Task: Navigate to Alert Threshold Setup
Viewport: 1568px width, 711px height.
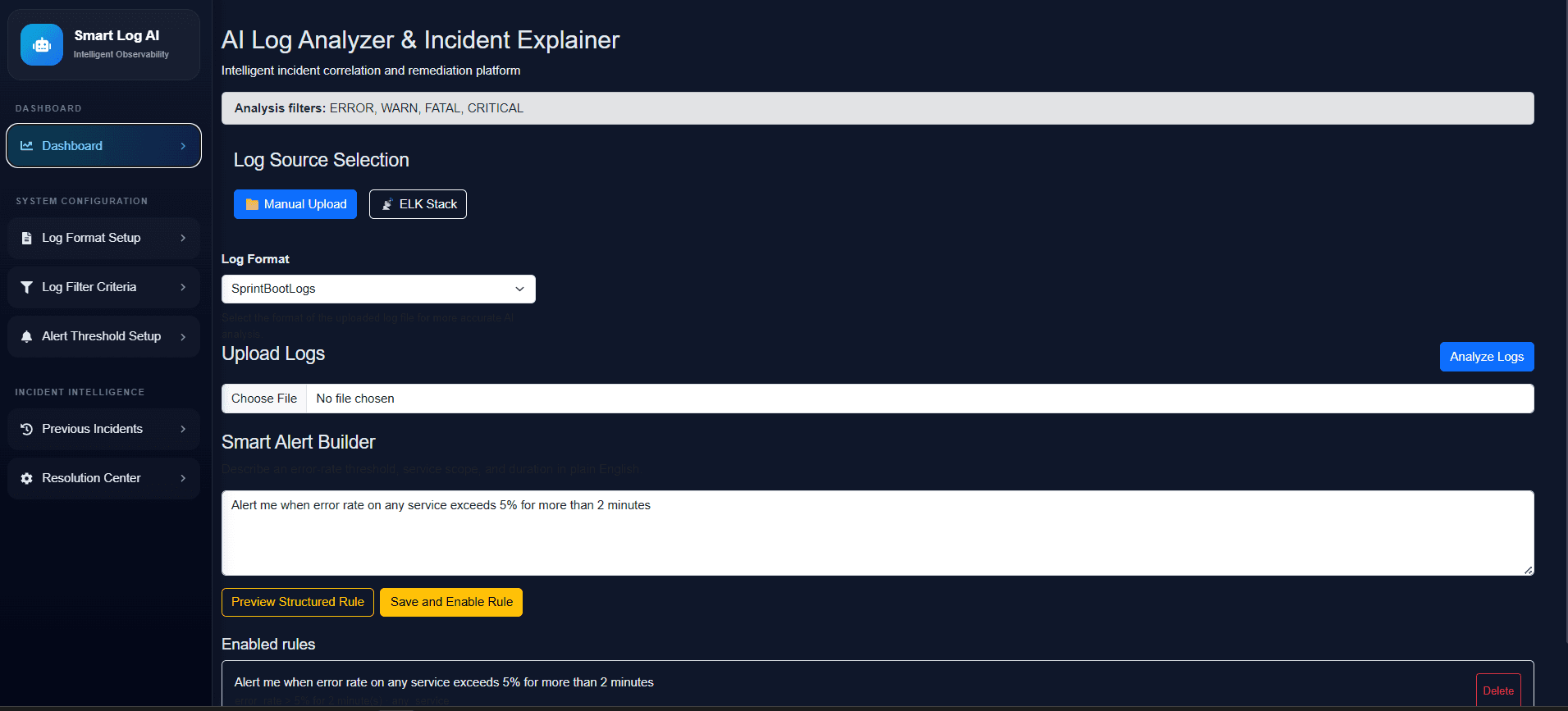Action: 103,336
